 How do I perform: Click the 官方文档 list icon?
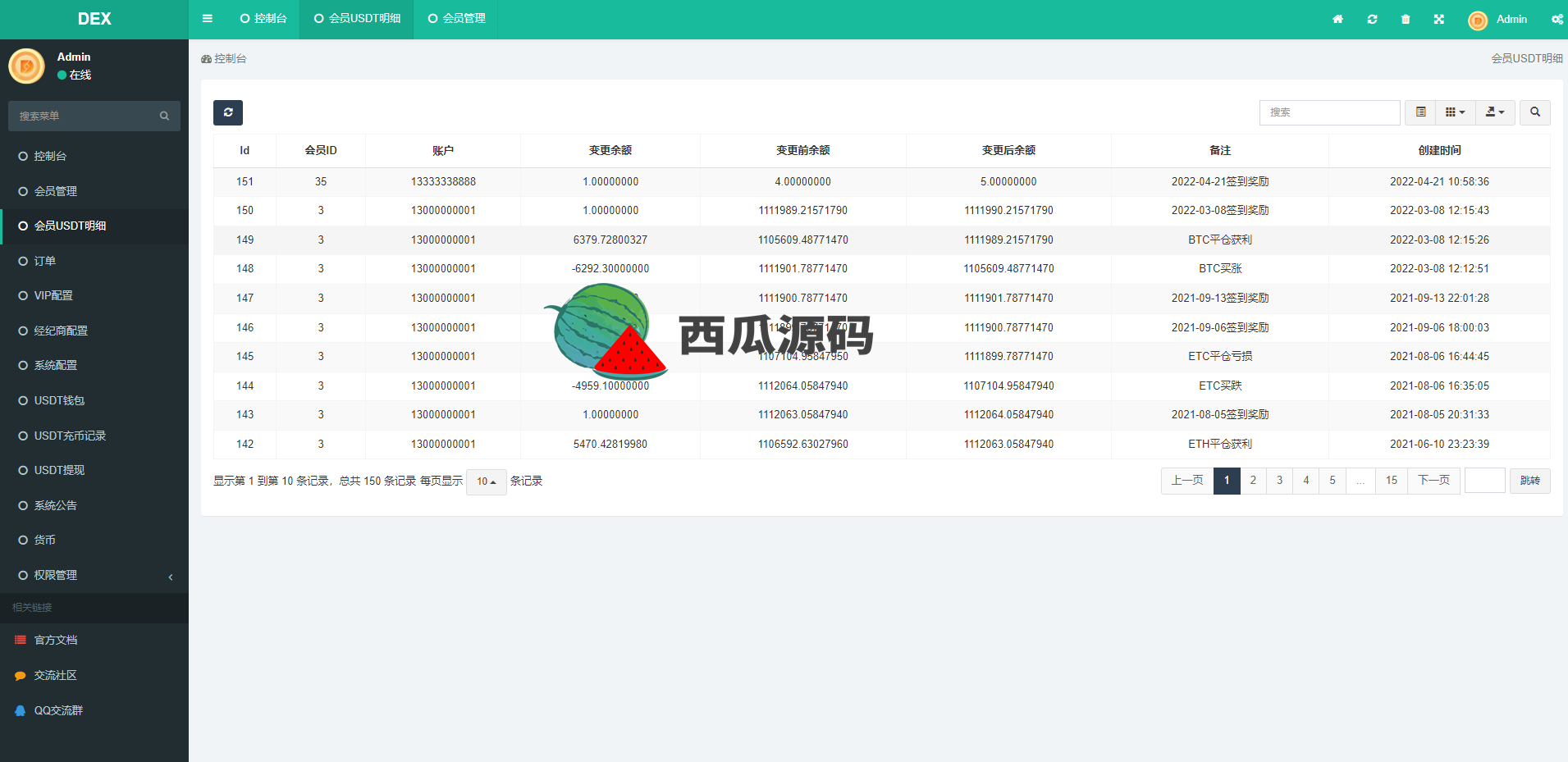pos(21,640)
